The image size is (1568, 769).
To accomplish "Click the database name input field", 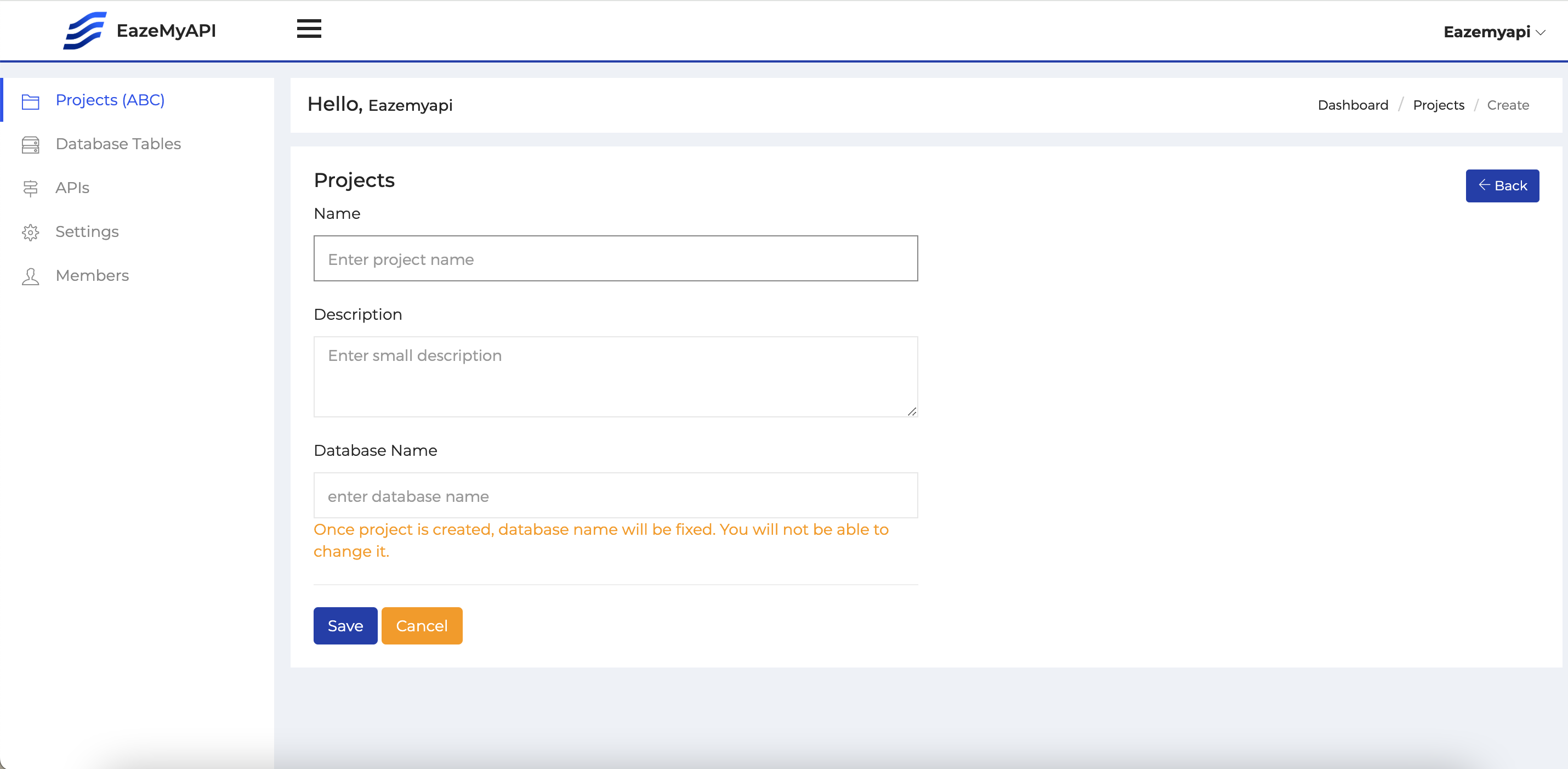I will point(615,495).
